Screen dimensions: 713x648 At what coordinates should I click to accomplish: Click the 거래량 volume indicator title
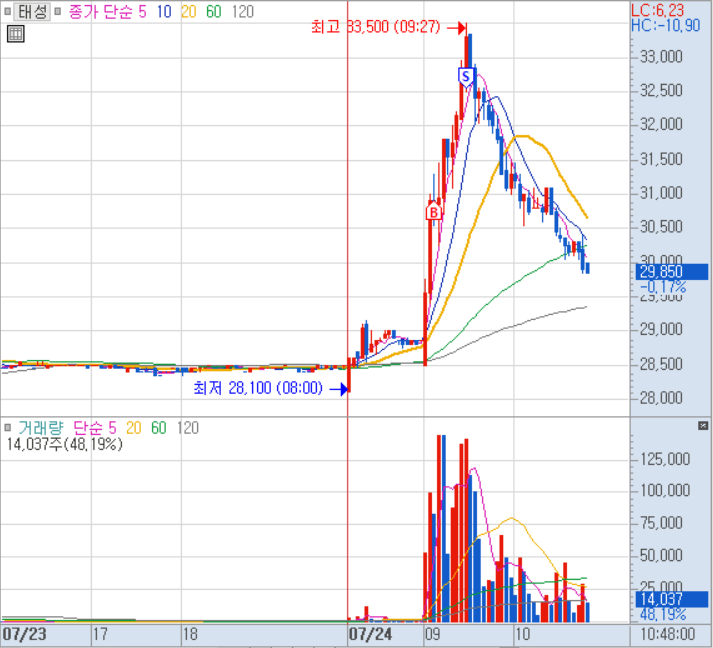coord(36,428)
